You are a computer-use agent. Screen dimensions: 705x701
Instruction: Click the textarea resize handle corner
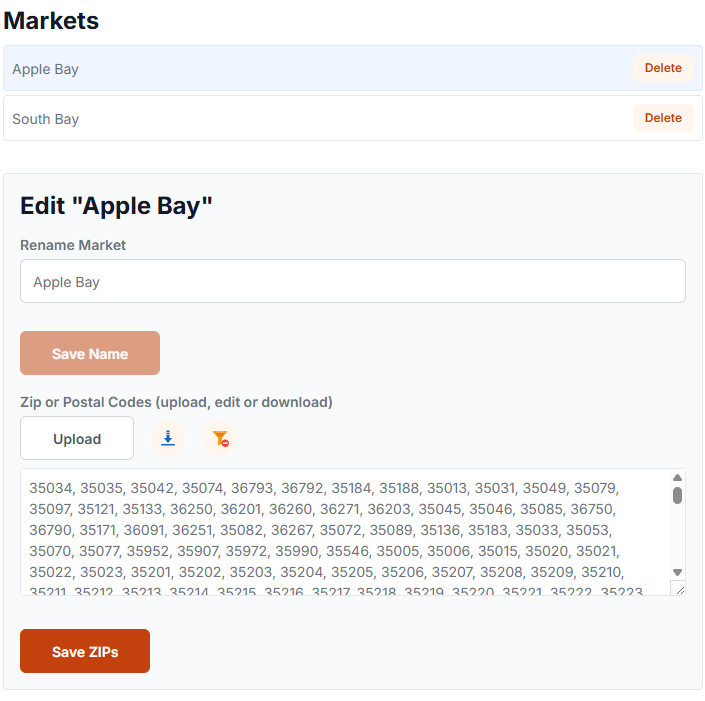[x=678, y=589]
